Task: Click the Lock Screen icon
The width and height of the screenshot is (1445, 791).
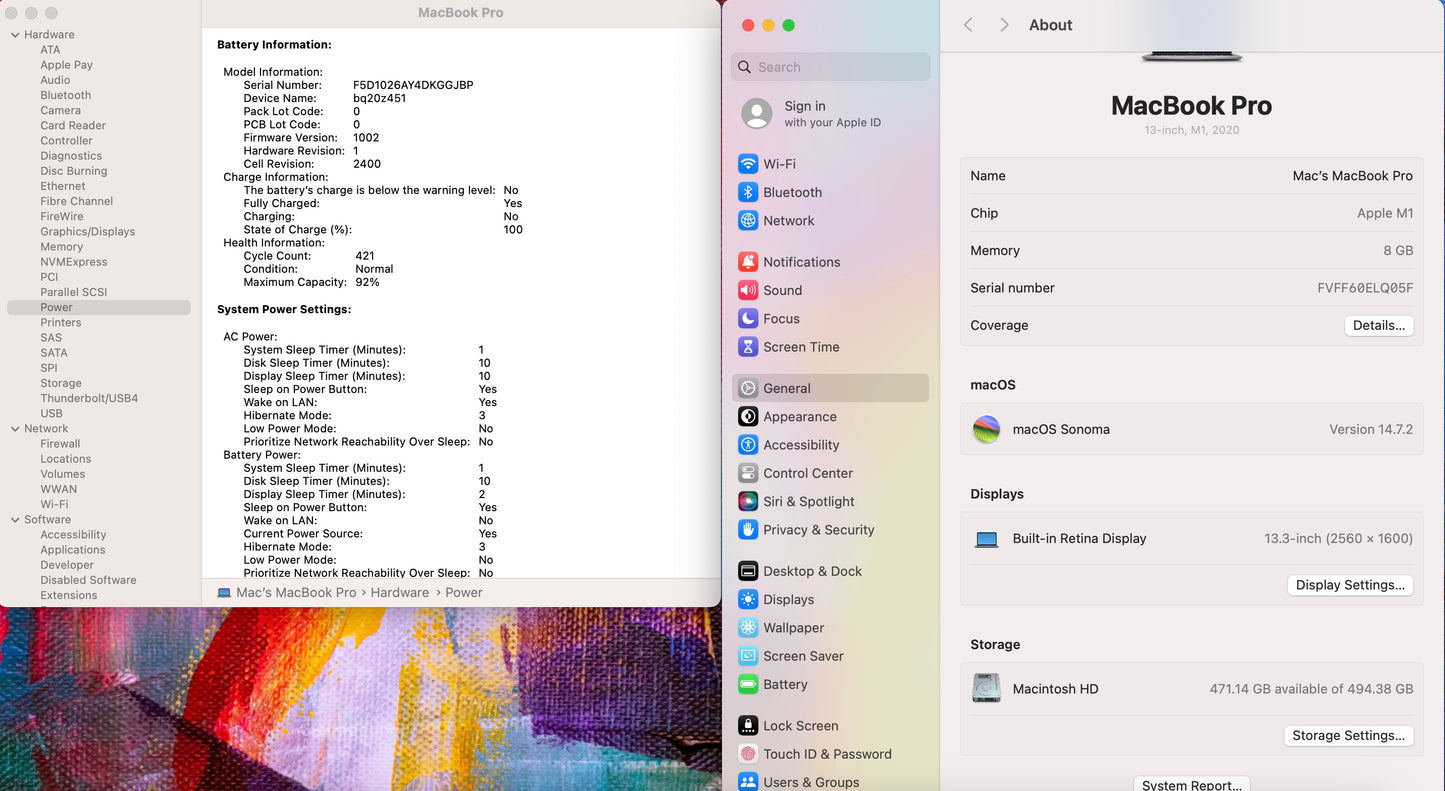Action: point(748,725)
